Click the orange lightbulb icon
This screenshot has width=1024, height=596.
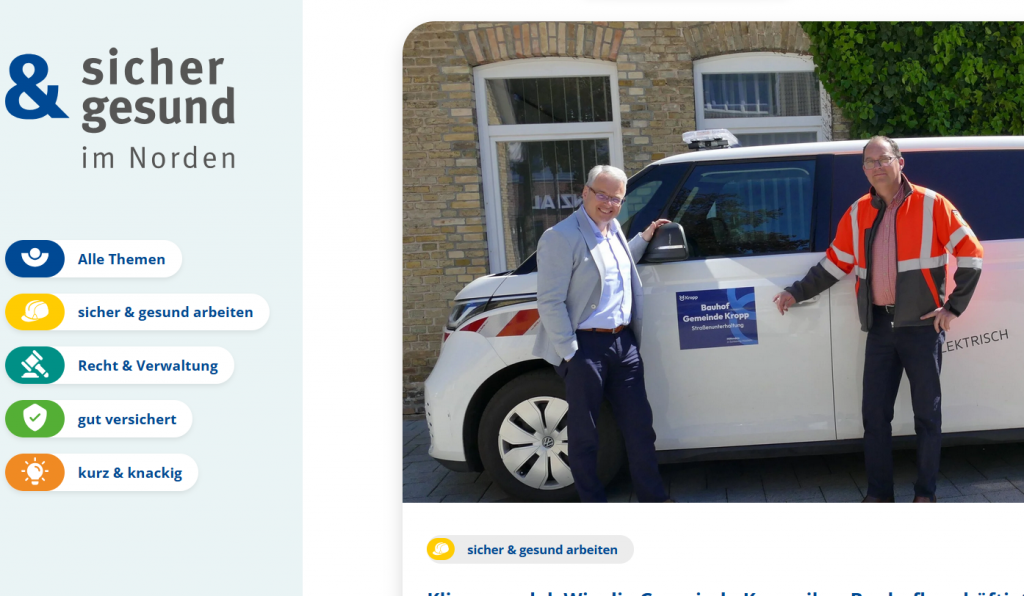(x=35, y=473)
